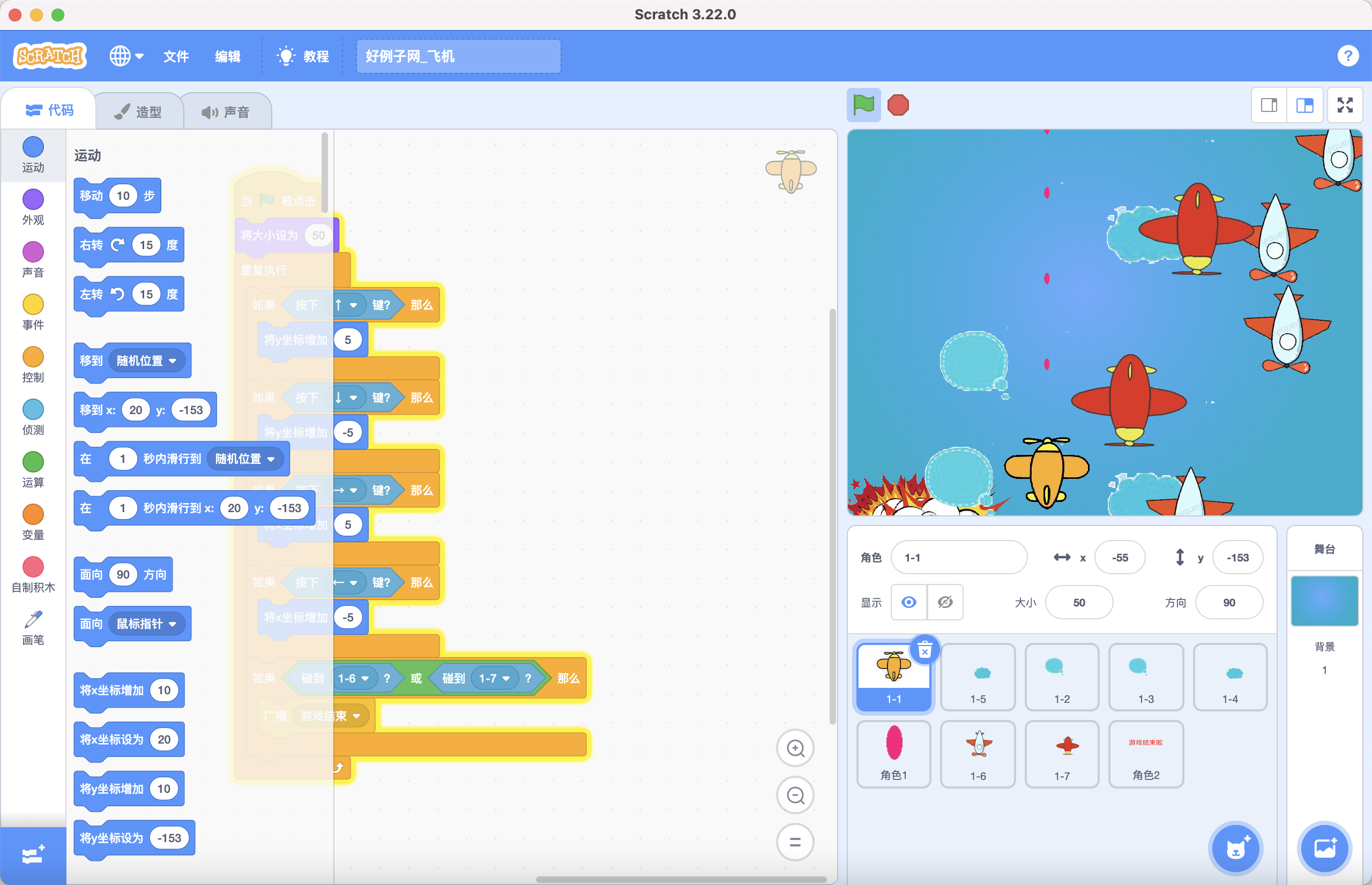
Task: Open the help question mark icon
Action: click(x=1348, y=56)
